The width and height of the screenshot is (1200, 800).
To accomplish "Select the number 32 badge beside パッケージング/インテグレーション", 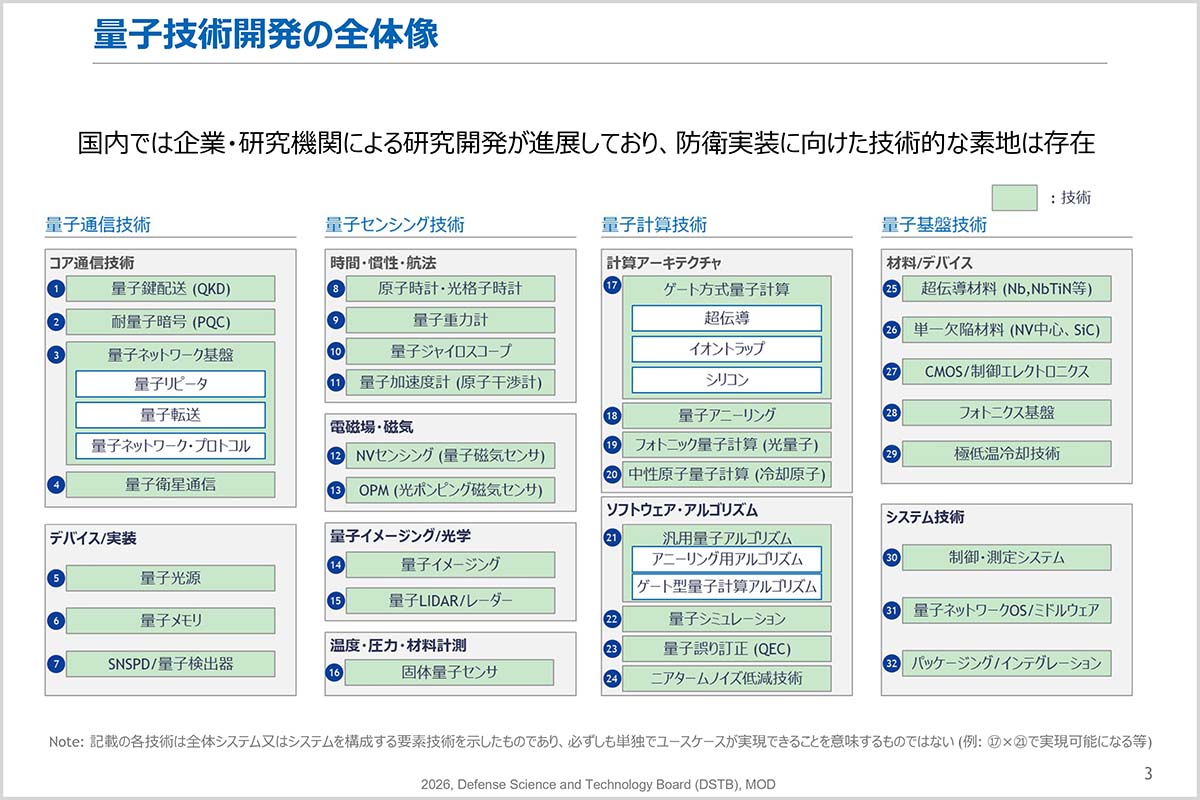I will coord(892,663).
